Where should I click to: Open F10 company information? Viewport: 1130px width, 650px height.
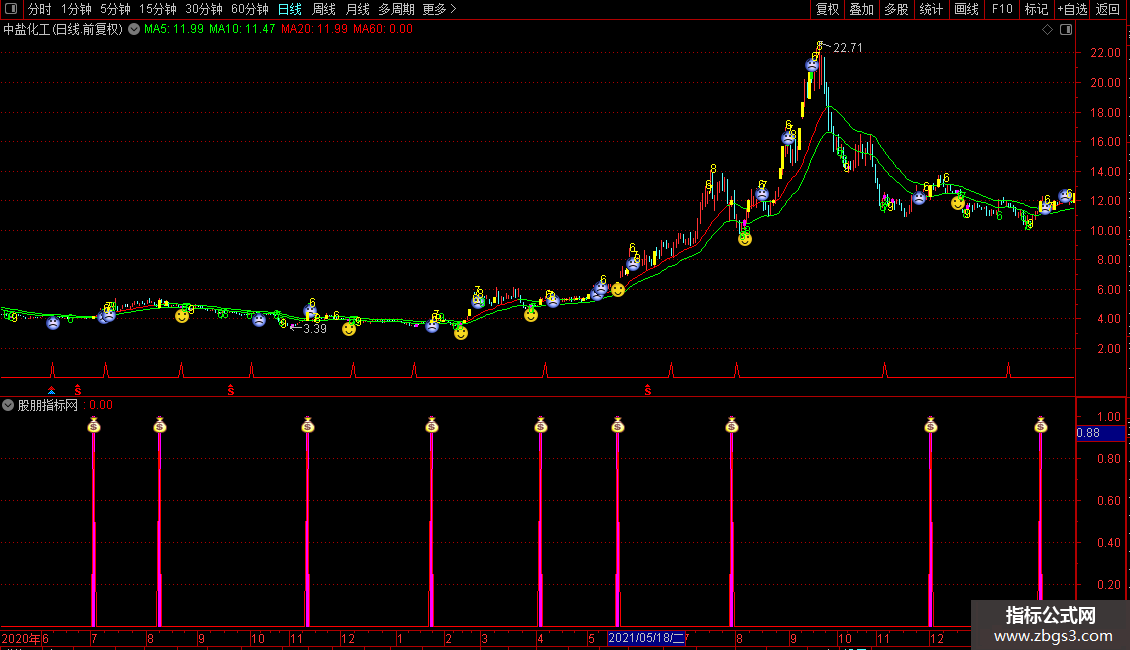(1002, 9)
